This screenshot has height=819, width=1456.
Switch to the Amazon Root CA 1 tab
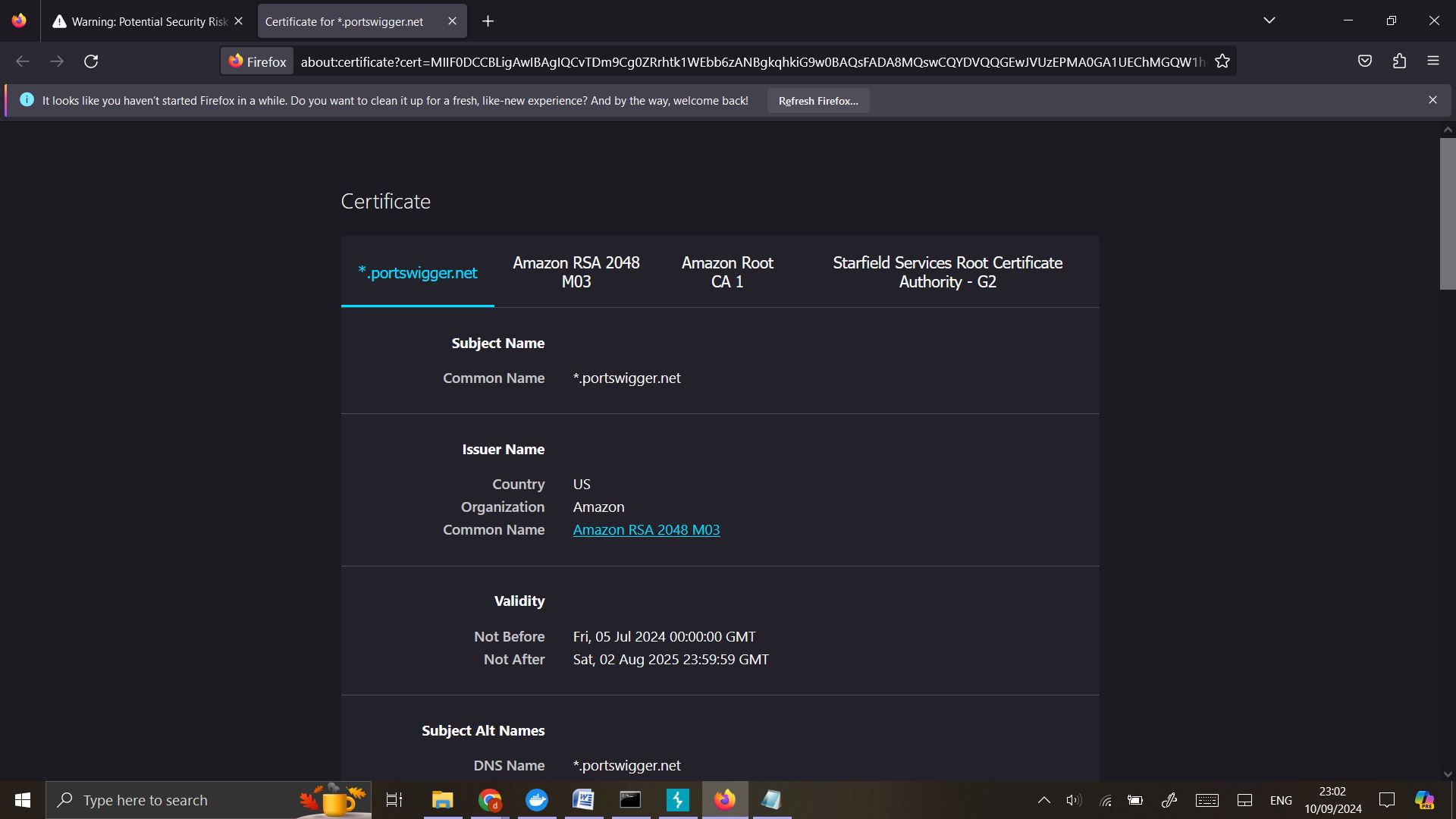726,271
